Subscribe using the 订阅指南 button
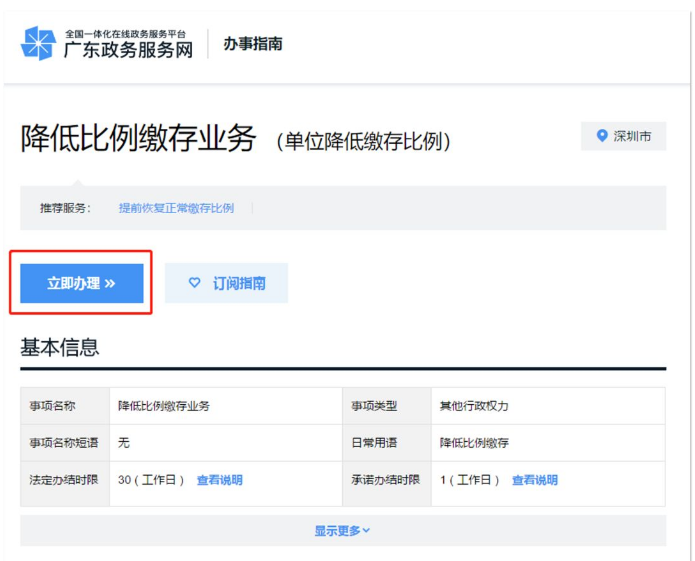Screen dimensions: 695x561 click(226, 283)
